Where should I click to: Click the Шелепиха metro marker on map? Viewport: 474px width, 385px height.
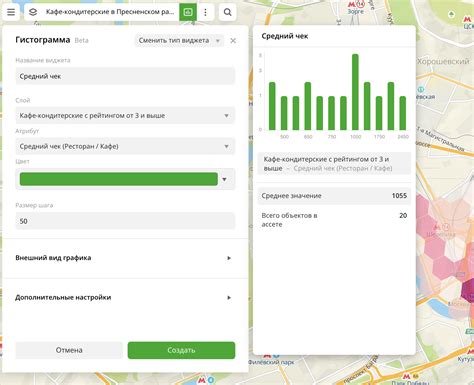(x=441, y=227)
